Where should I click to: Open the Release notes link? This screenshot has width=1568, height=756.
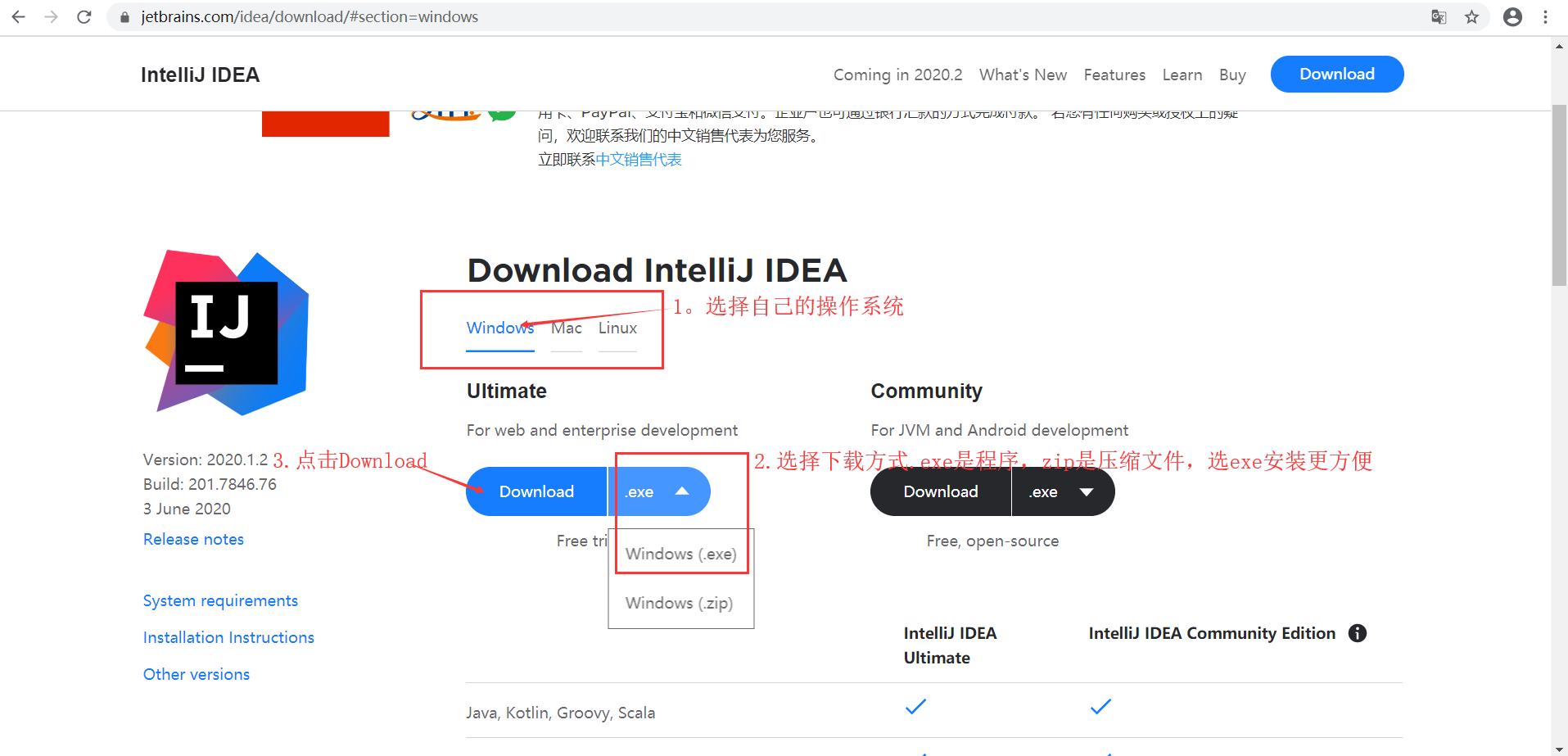(x=193, y=539)
